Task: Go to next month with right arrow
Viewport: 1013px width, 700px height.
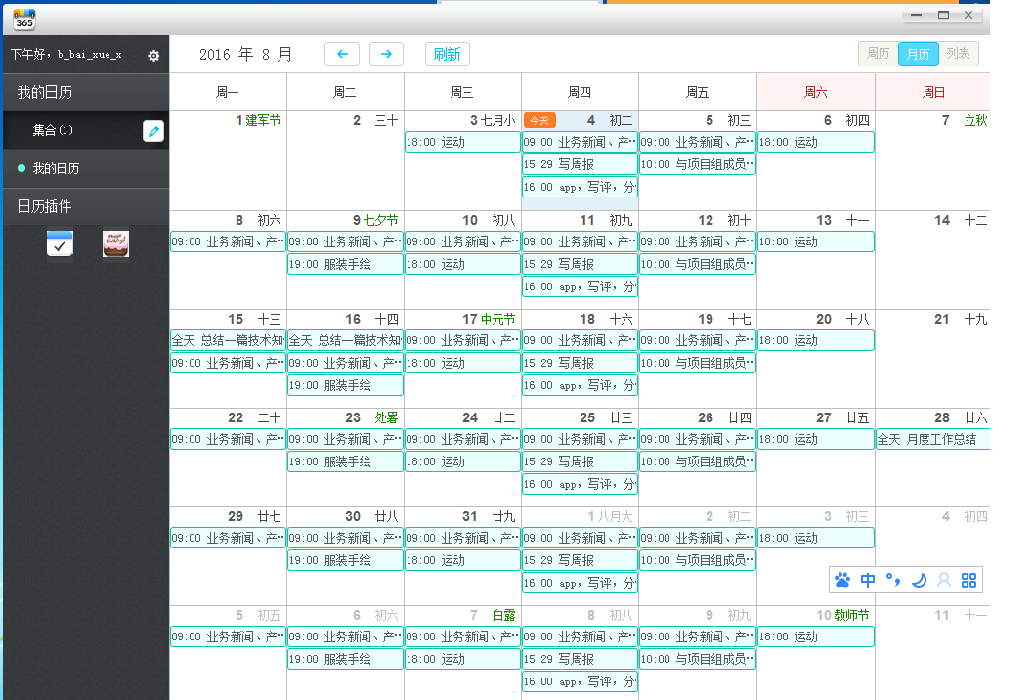Action: coord(386,54)
